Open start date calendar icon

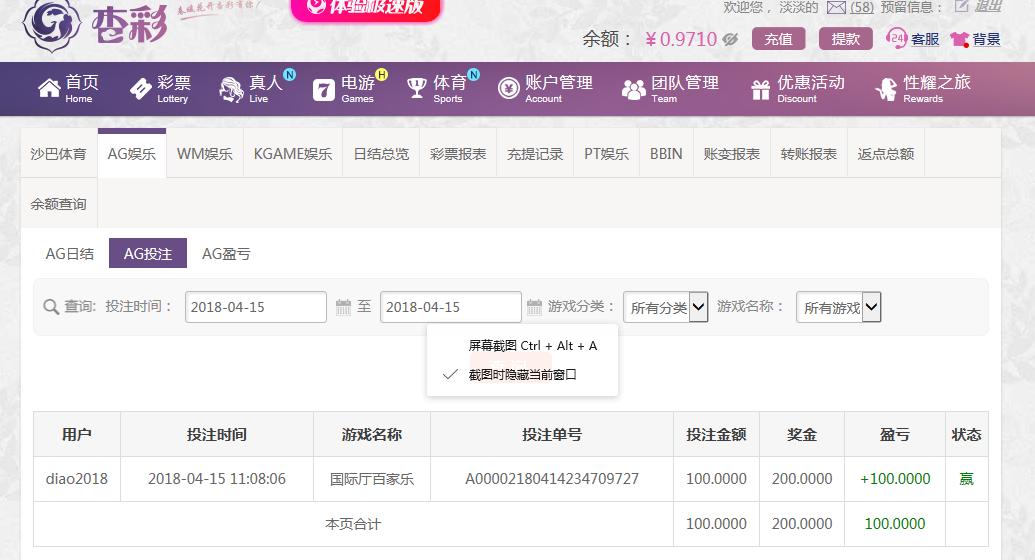click(343, 307)
